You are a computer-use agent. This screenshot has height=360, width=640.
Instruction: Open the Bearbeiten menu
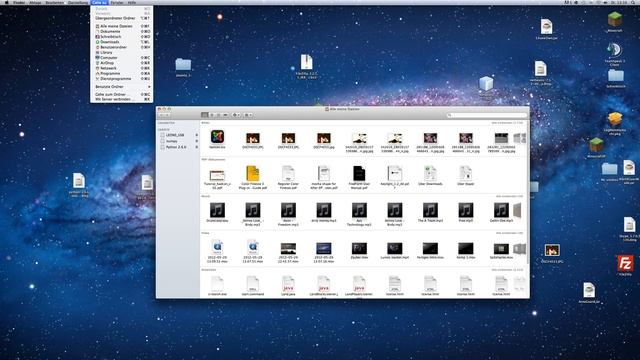click(x=54, y=2)
